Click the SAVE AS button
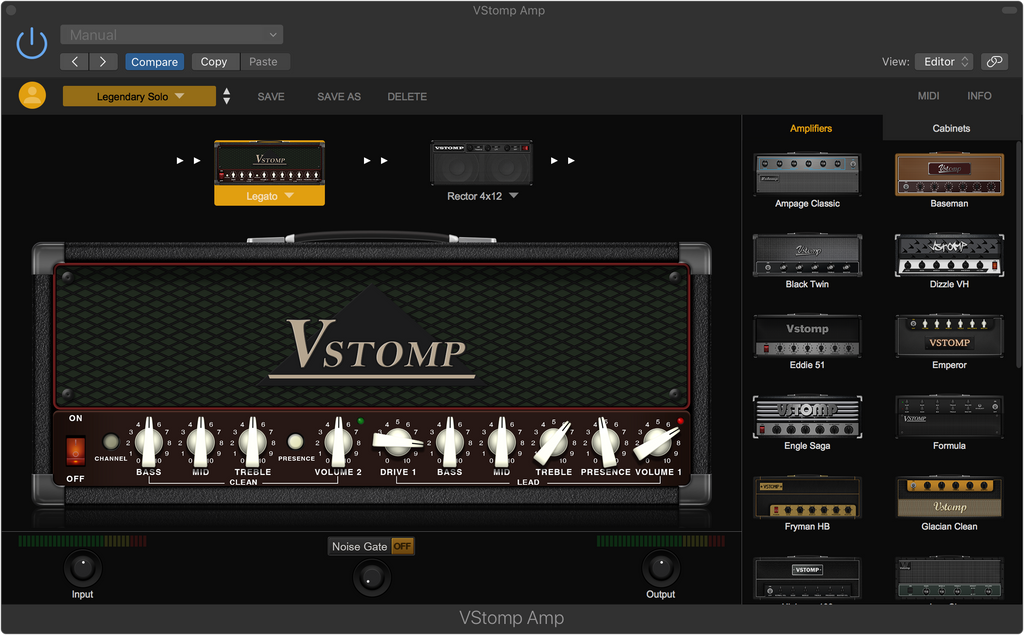Screen dimensions: 1024x635 tap(338, 97)
